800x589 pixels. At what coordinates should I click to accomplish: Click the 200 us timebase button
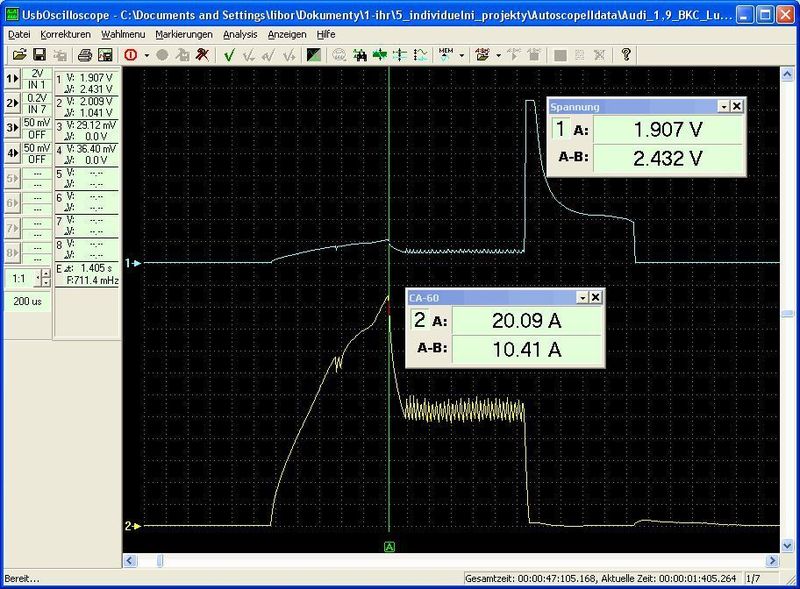coord(28,301)
